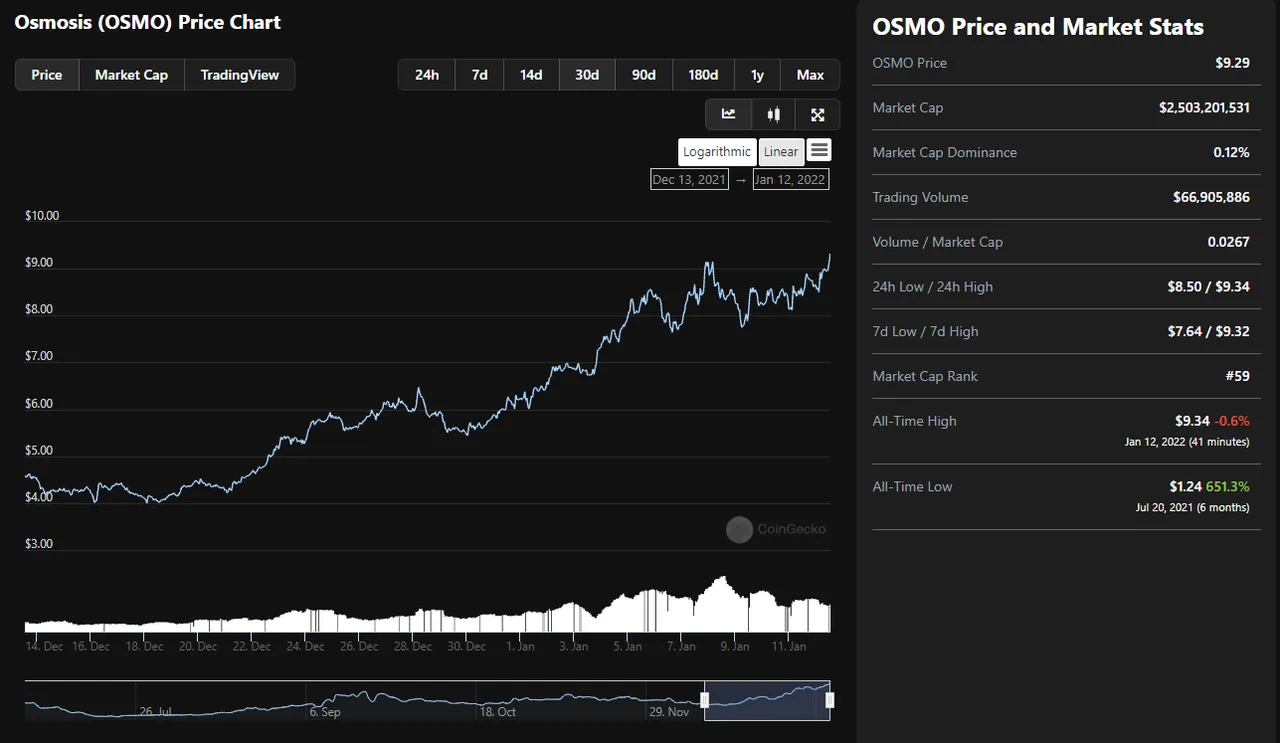Viewport: 1280px width, 743px height.
Task: Edit the end date Jan 12, 2022
Action: coord(790,180)
